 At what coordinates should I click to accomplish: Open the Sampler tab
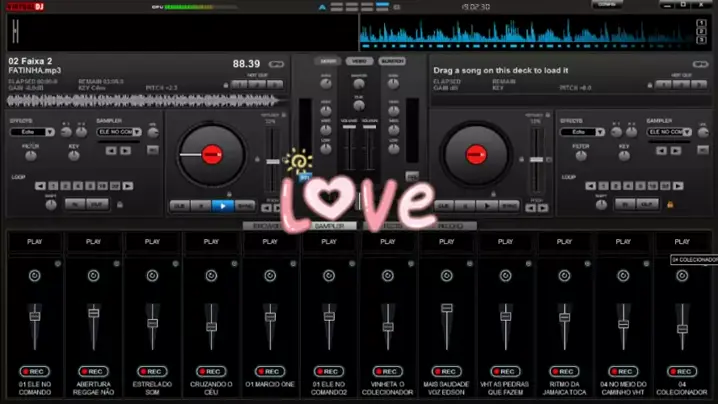click(329, 226)
